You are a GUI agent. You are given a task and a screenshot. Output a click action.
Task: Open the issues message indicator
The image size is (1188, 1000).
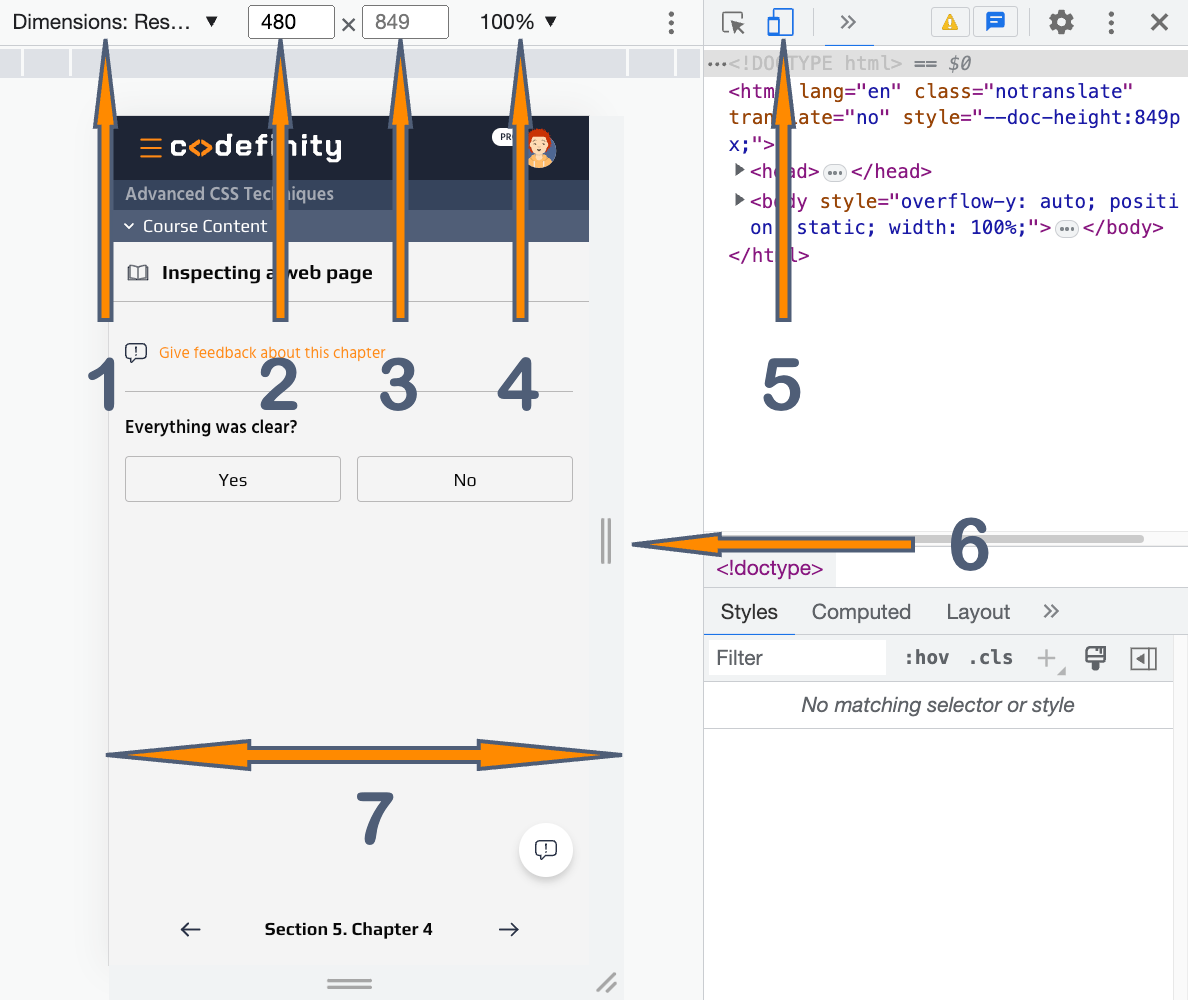pyautogui.click(x=996, y=22)
